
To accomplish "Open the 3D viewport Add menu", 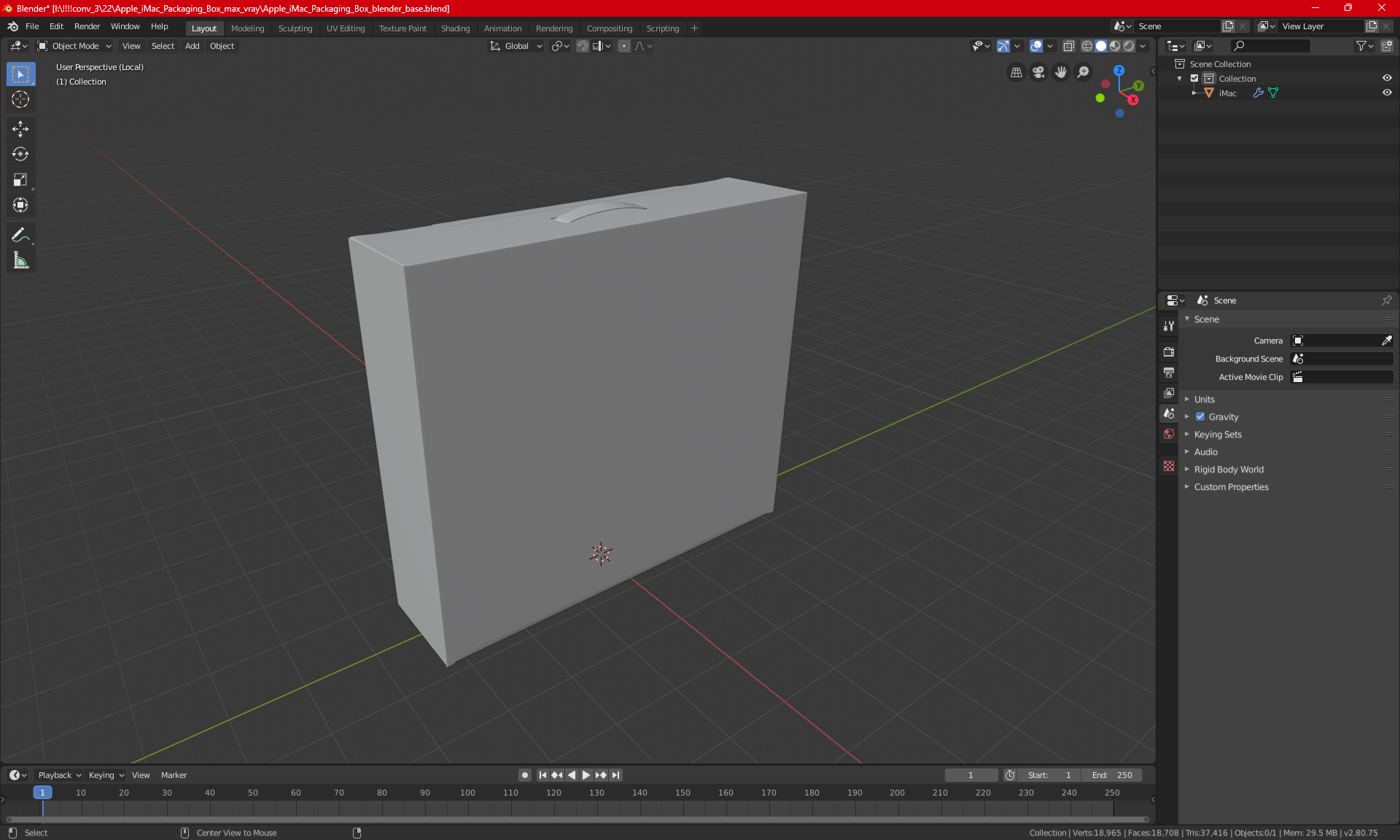I will click(192, 46).
